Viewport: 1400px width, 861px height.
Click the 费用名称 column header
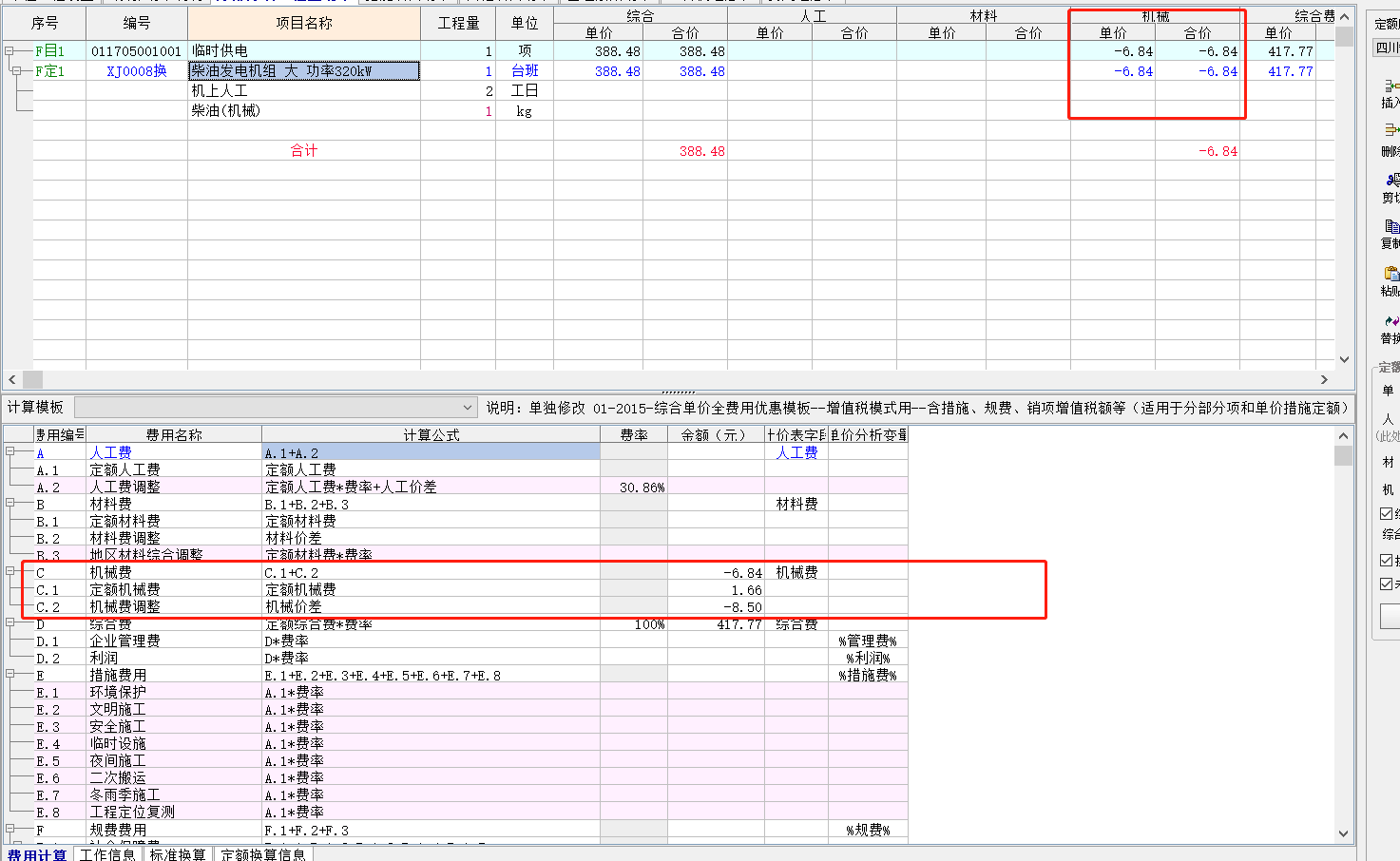pos(174,434)
